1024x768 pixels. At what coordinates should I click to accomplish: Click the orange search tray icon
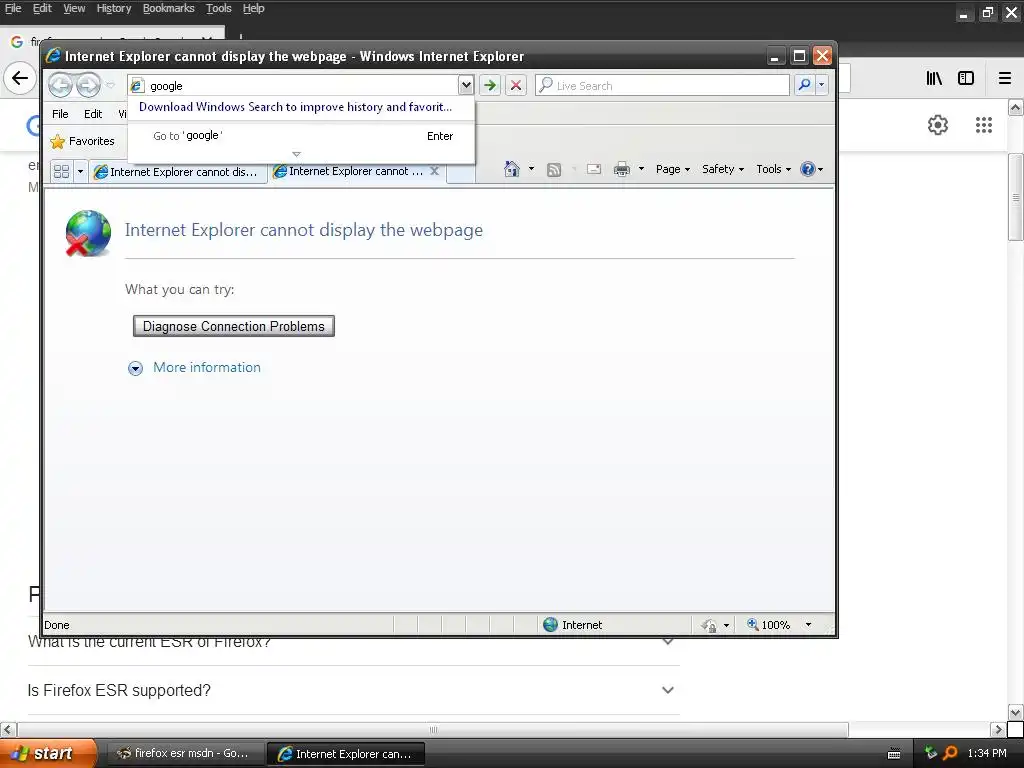(950, 753)
